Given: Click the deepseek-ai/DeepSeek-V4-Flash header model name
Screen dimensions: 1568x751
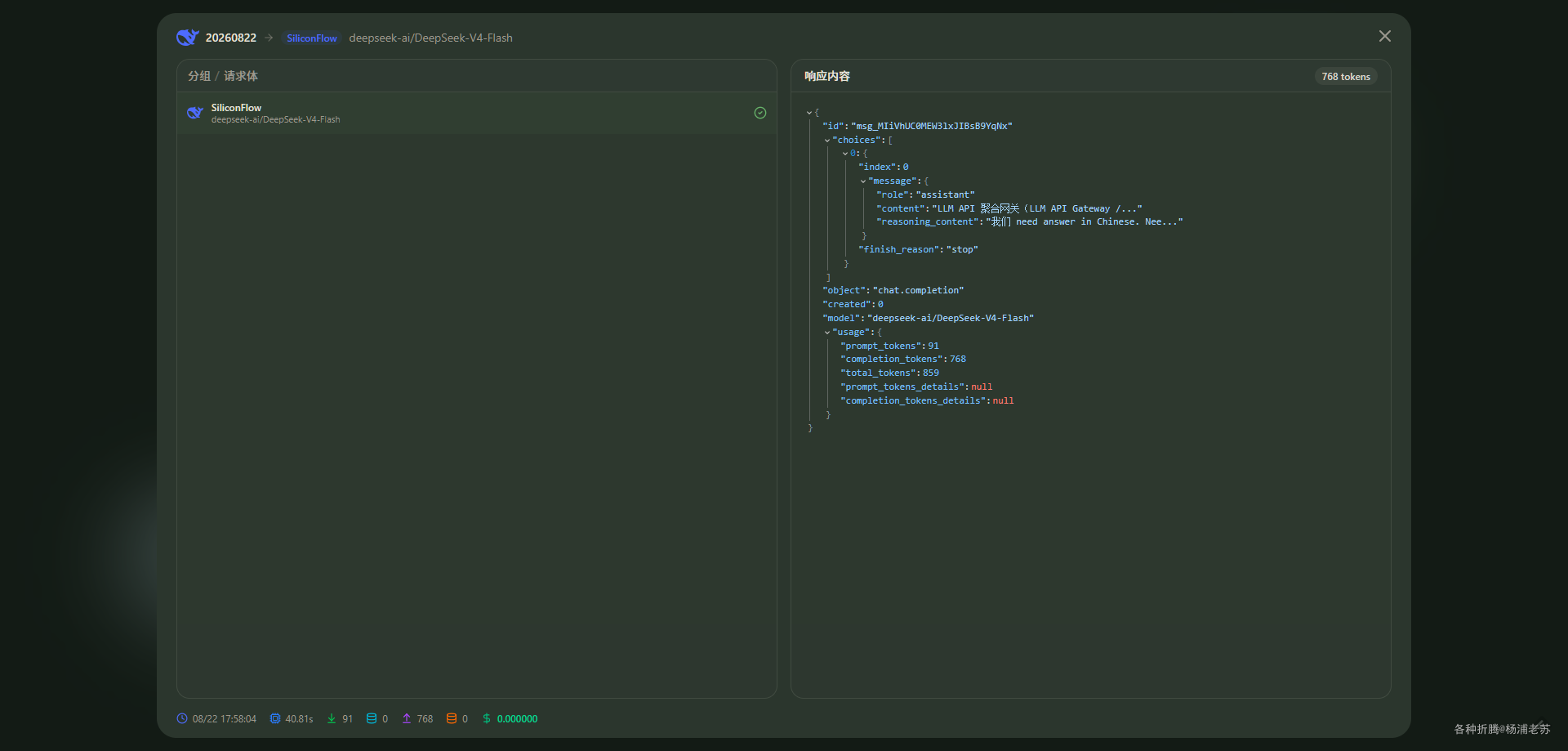Looking at the screenshot, I should tap(430, 38).
